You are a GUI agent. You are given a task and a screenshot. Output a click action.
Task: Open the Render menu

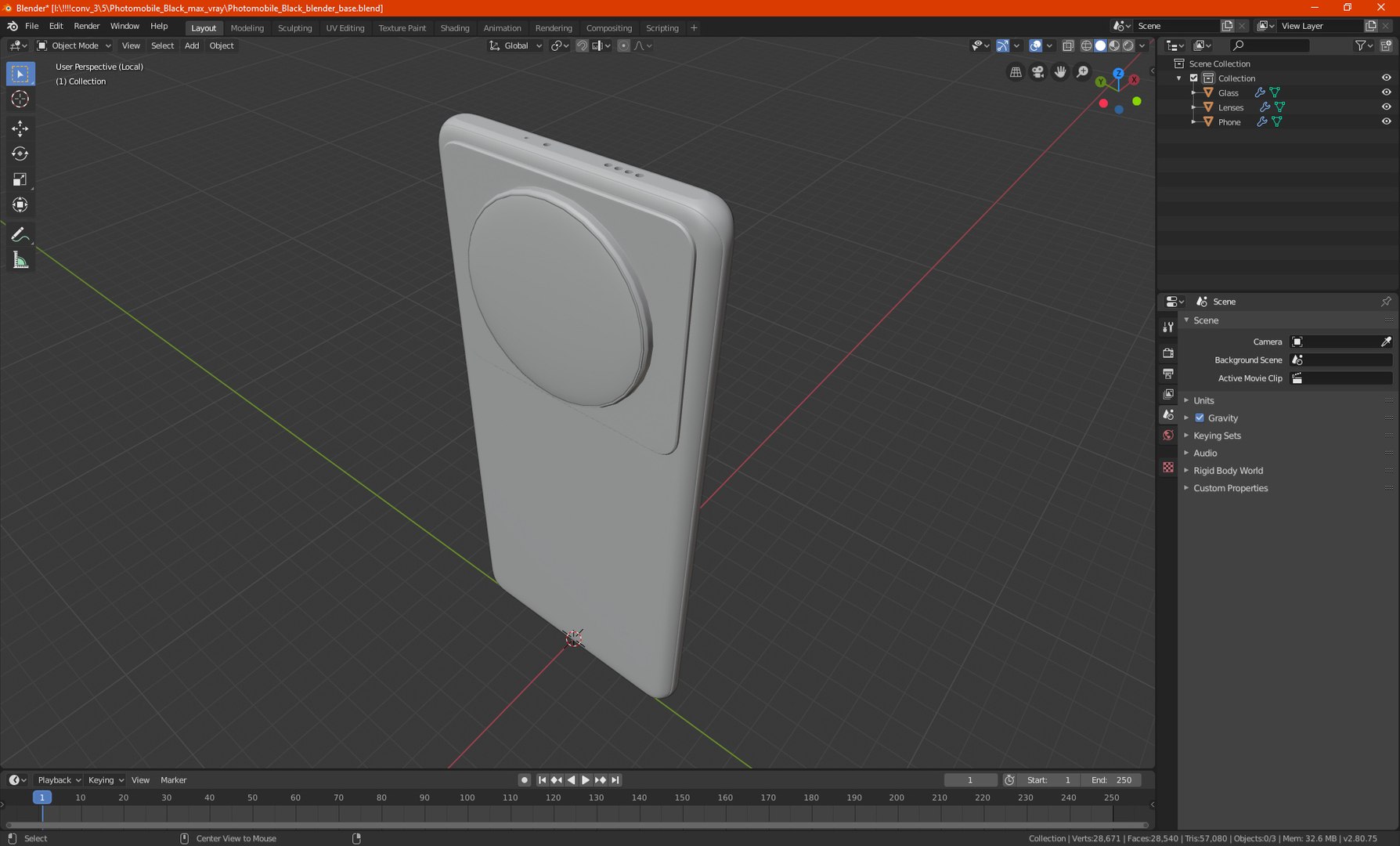click(x=86, y=26)
